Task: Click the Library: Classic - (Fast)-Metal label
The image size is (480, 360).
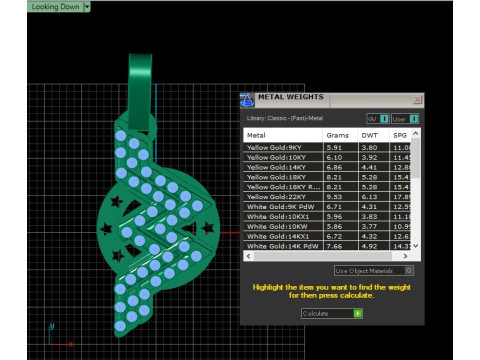Action: pos(285,118)
